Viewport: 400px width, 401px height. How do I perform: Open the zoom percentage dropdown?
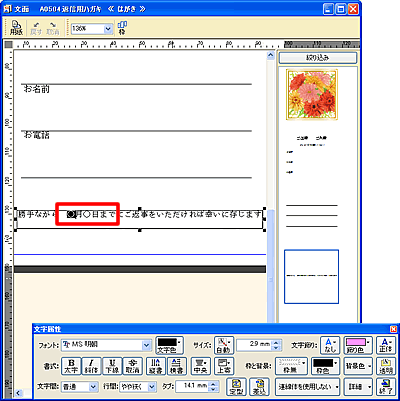tap(108, 29)
